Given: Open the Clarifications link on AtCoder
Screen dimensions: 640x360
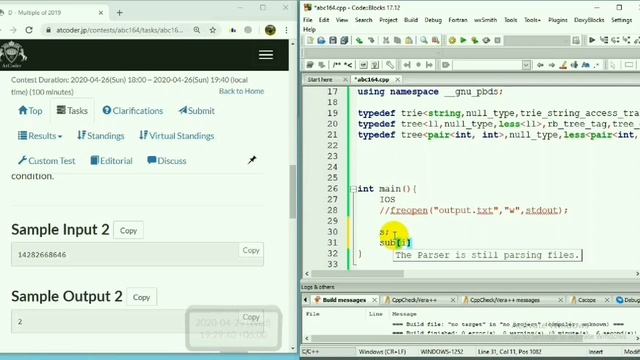Looking at the screenshot, I should [133, 111].
